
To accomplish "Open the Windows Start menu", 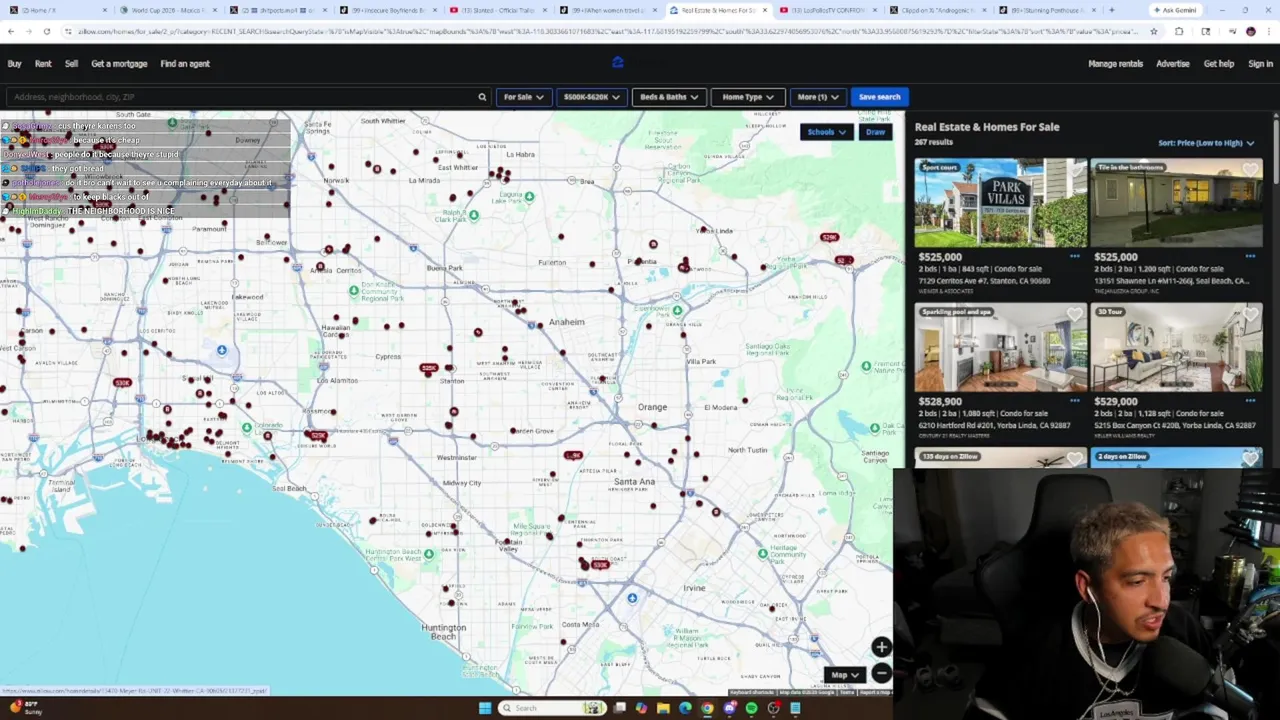I will (x=485, y=708).
